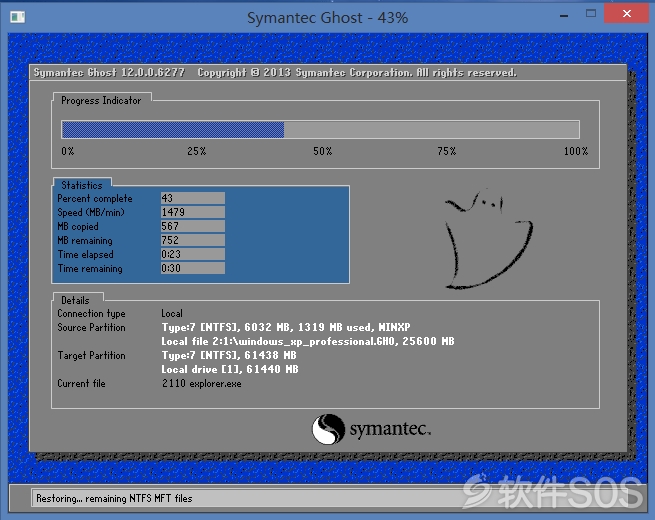
Task: Click the 75% progress label
Action: 447,151
